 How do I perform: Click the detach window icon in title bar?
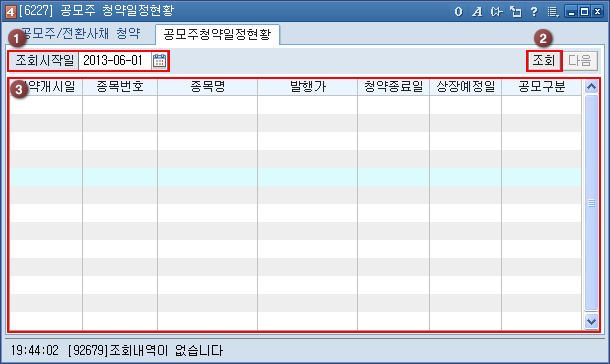tap(516, 12)
